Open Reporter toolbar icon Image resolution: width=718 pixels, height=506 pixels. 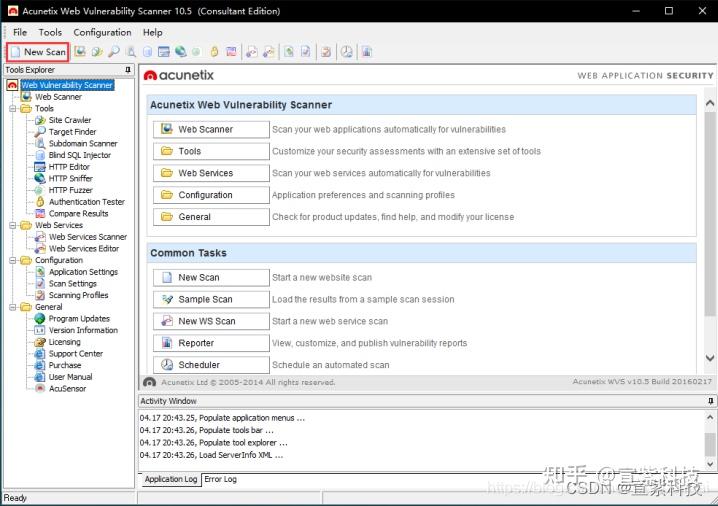[367, 52]
